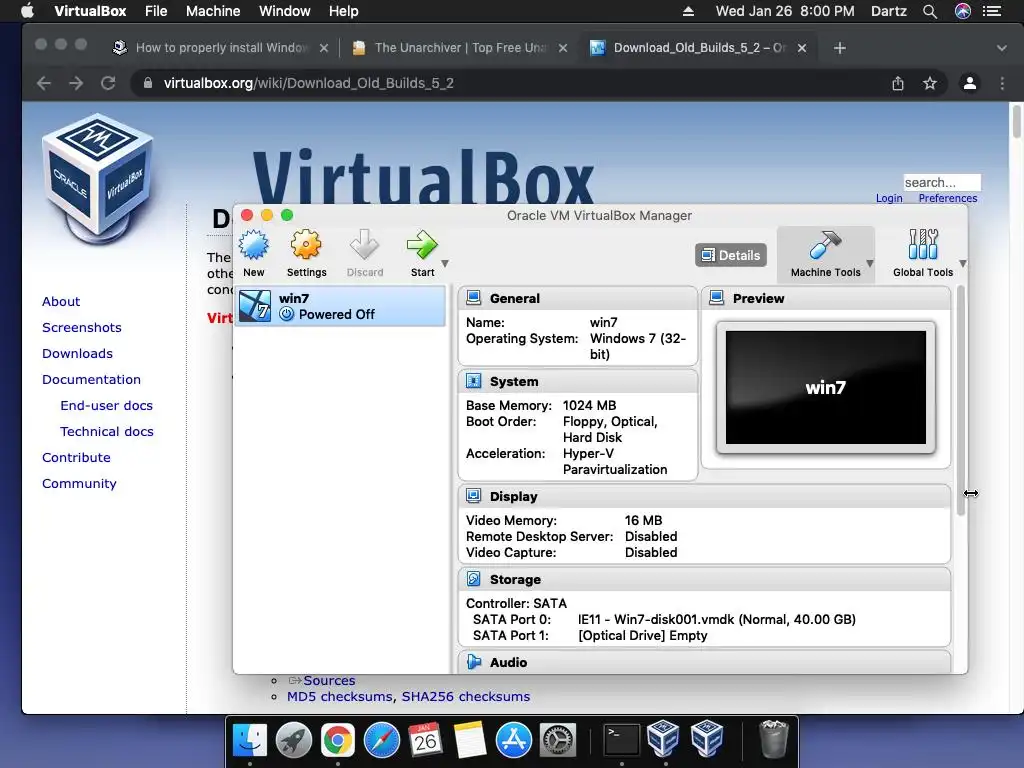Open Settings for the selected VM
1024x768 pixels.
coord(306,253)
